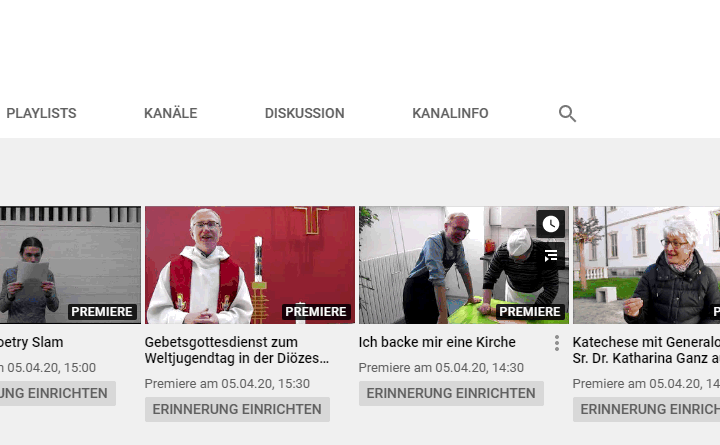Click the PREMIERE badge on the baking thumbnail
Image resolution: width=720 pixels, height=445 pixels.
(x=530, y=312)
